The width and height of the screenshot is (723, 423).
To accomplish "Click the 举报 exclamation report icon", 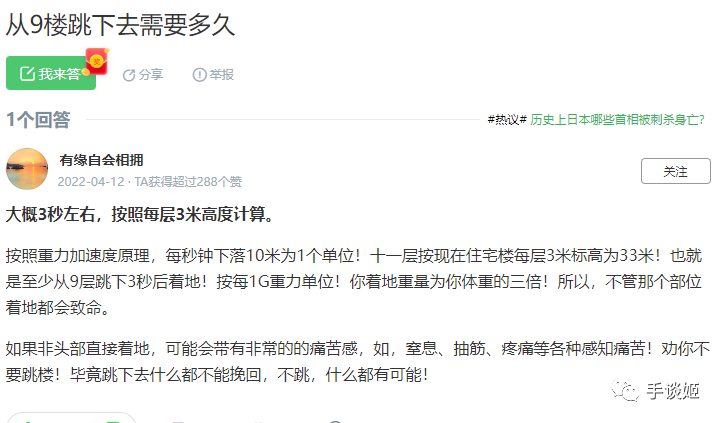I will click(199, 75).
